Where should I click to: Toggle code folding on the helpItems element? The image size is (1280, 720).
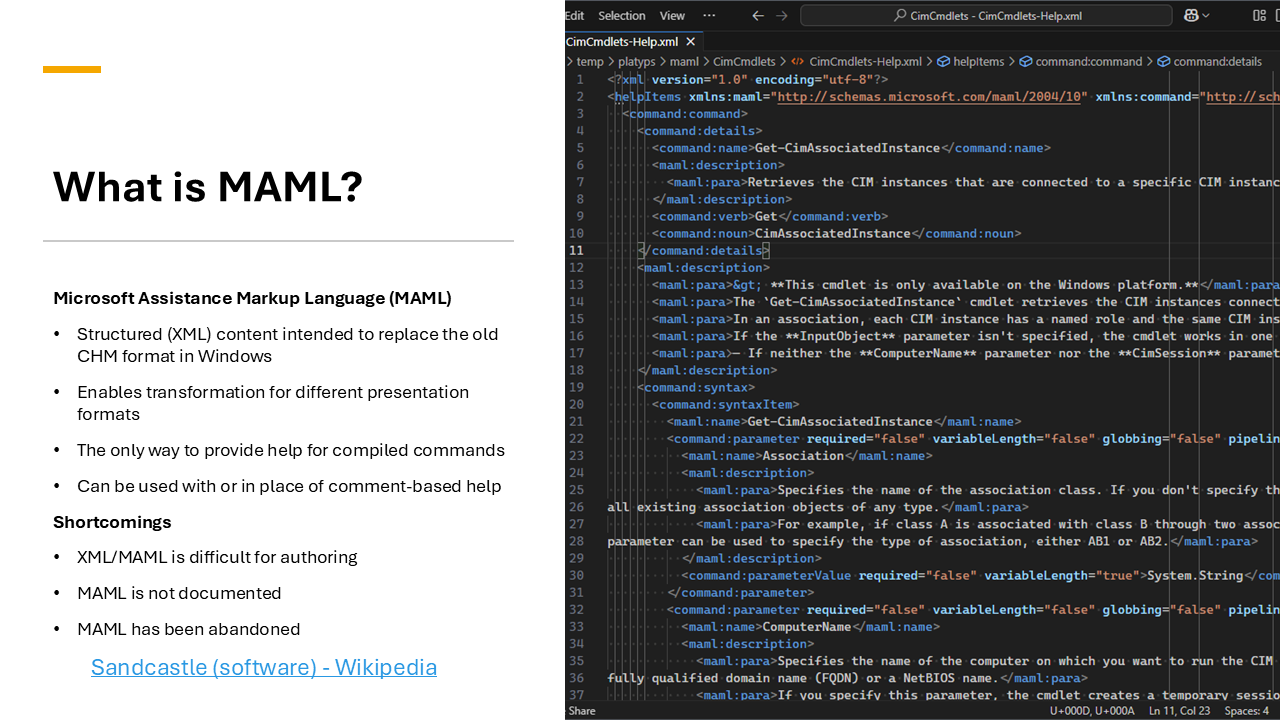[x=600, y=96]
